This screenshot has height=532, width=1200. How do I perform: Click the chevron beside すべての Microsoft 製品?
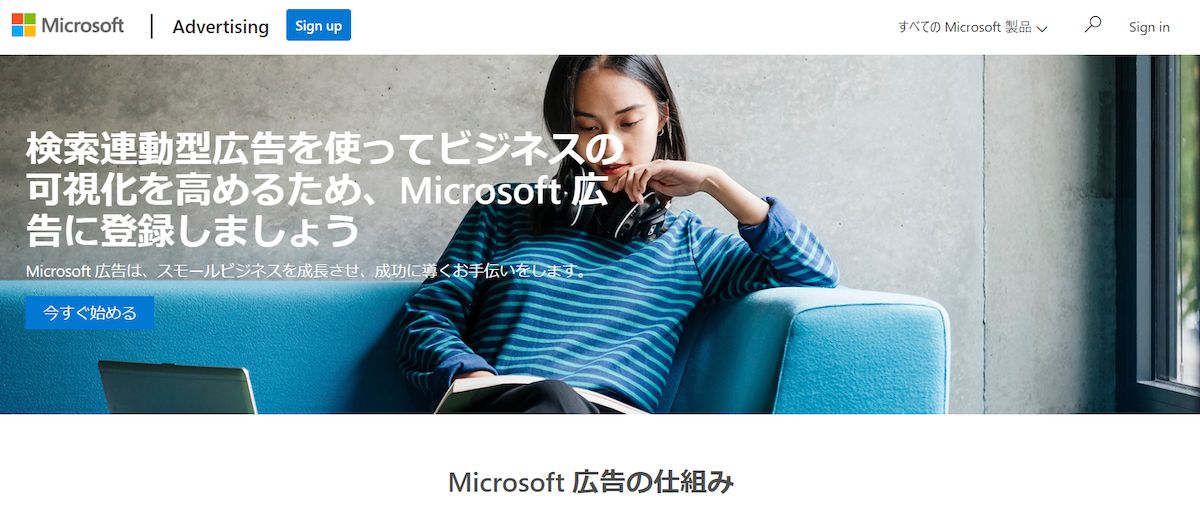click(1042, 29)
